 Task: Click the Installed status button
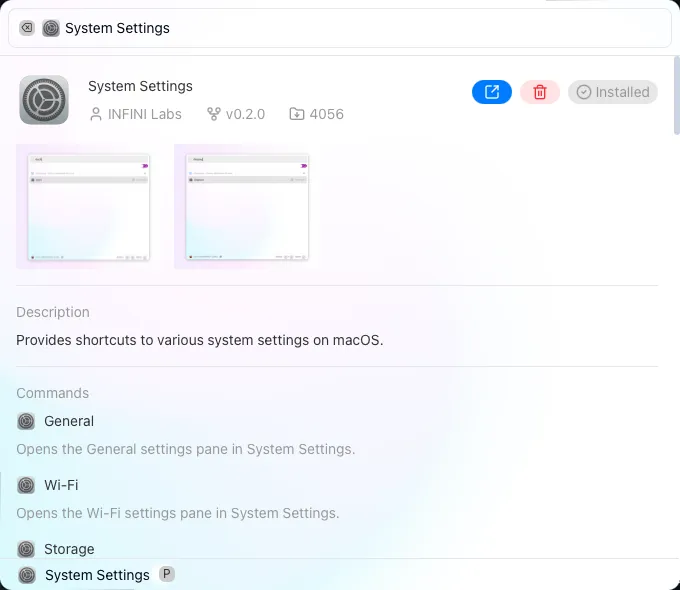(613, 92)
